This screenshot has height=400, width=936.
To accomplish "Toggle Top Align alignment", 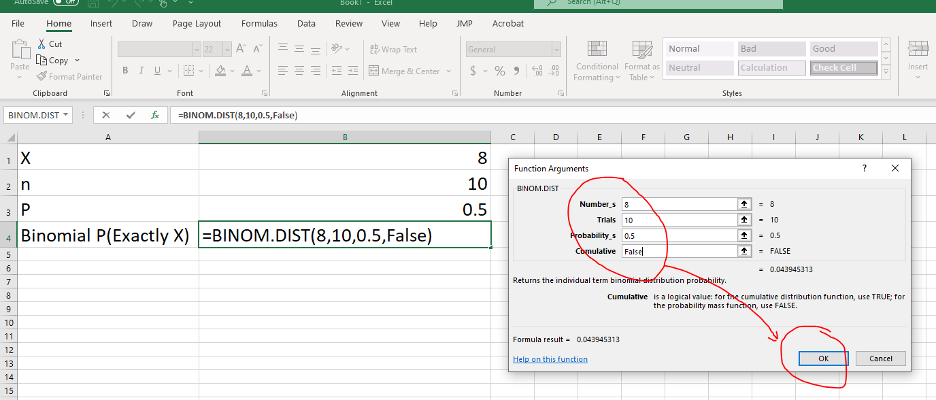I will (283, 49).
